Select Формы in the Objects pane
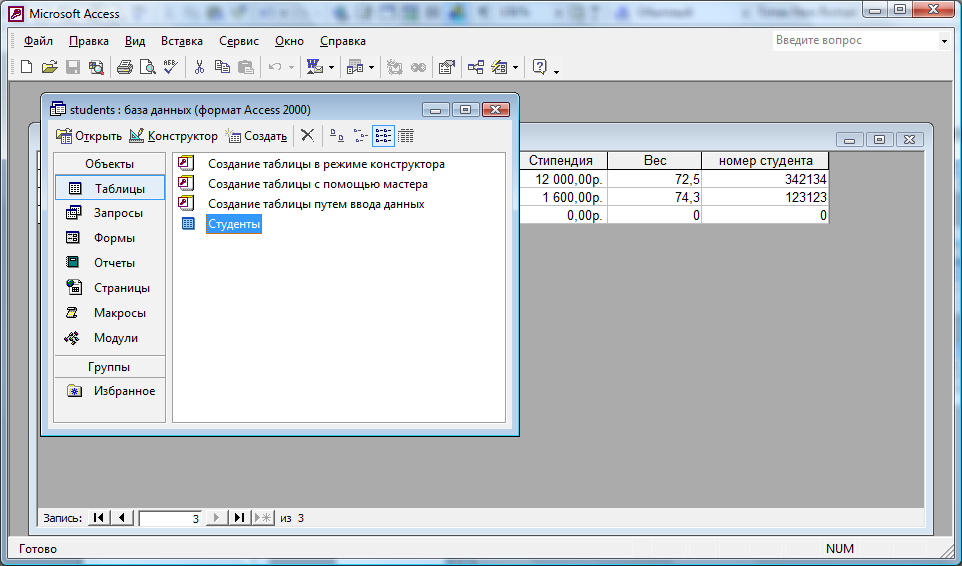This screenshot has height=566, width=962. point(110,238)
